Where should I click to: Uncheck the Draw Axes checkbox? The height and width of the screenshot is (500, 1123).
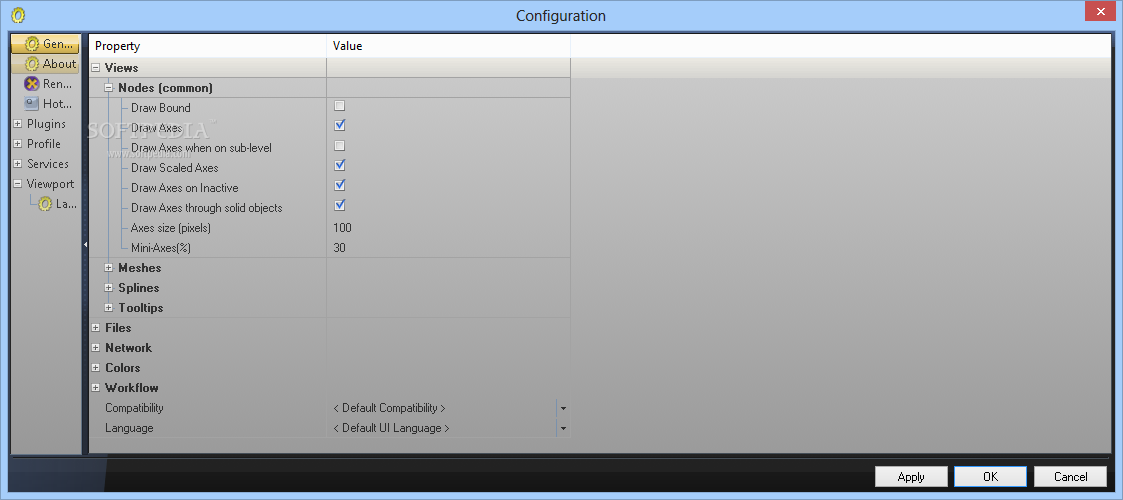pos(340,125)
